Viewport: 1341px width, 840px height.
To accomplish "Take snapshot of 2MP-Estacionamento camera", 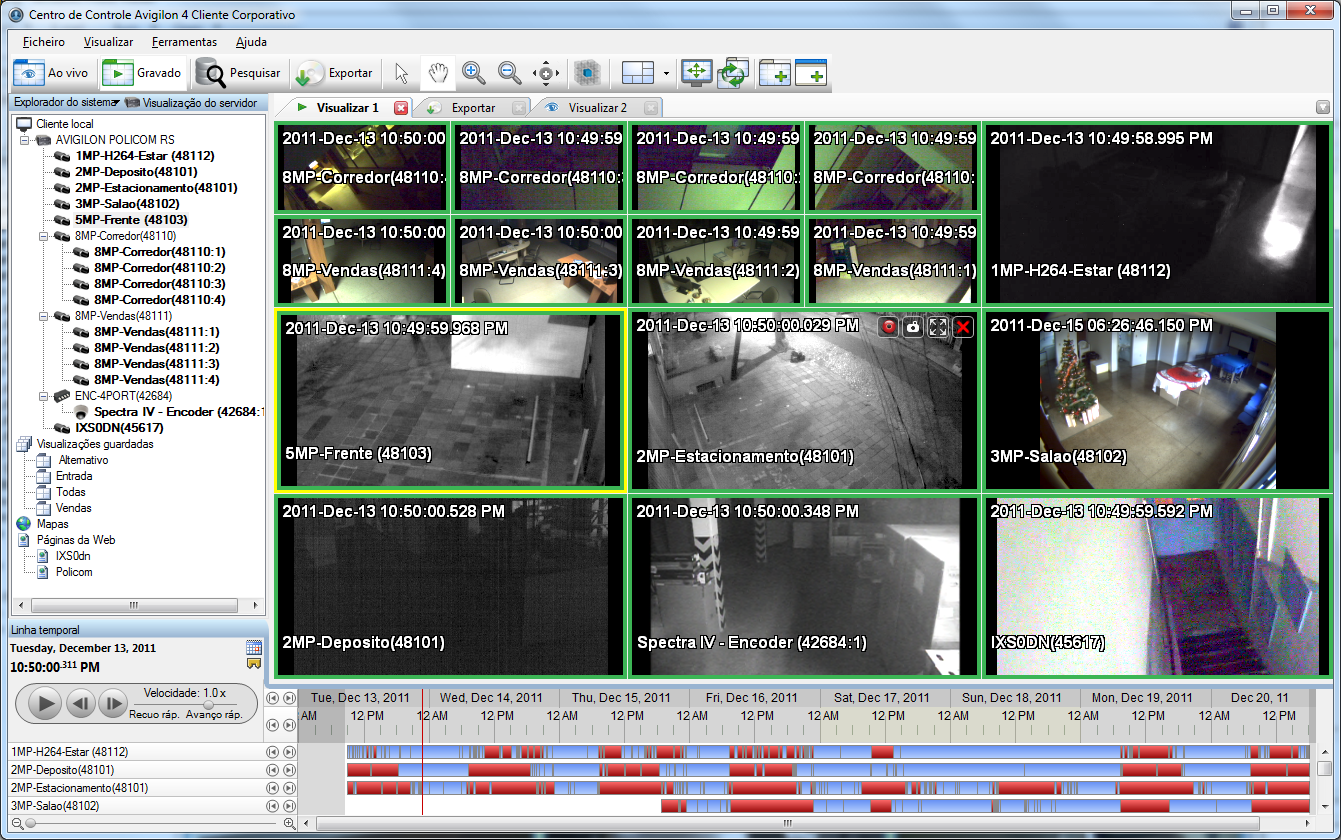I will tap(913, 327).
